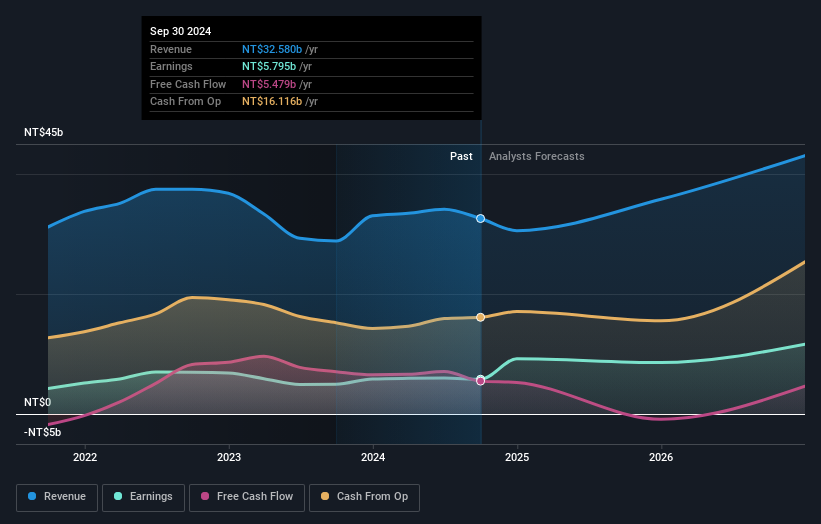This screenshot has width=821, height=524.
Task: Click the NT$5.479b free cash flow value
Action: click(269, 84)
